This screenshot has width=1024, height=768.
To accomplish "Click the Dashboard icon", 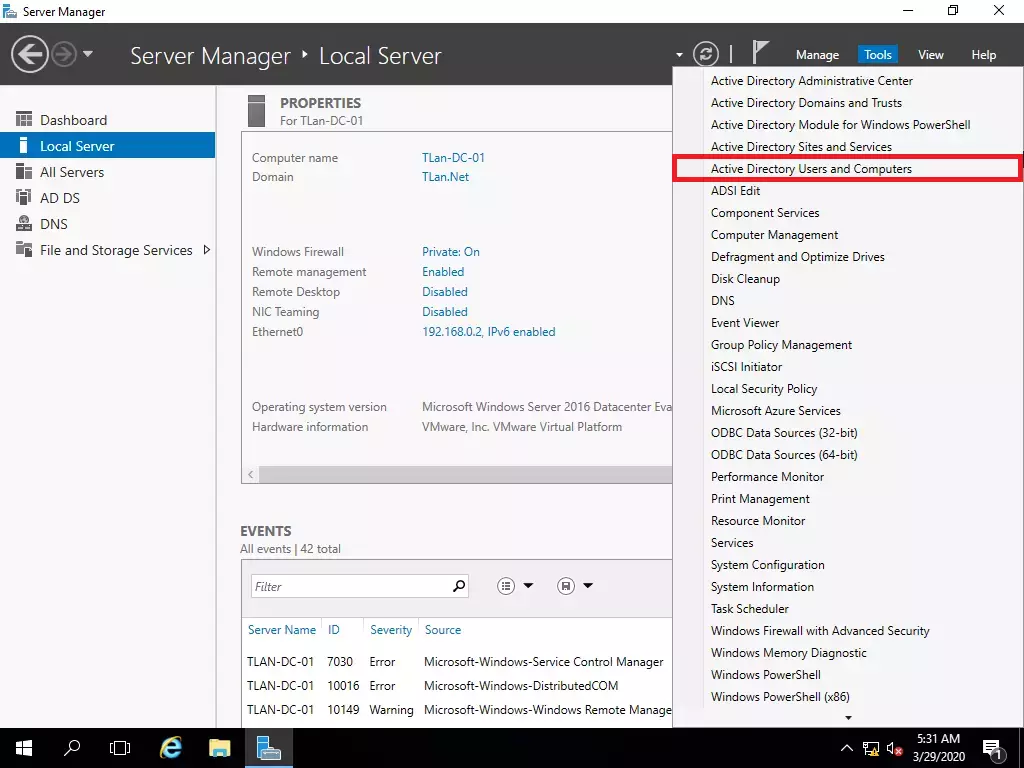I will [24, 119].
